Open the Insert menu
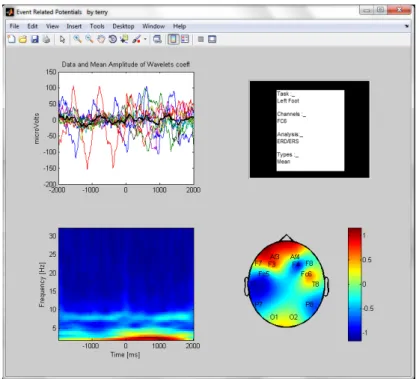 pyautogui.click(x=74, y=26)
